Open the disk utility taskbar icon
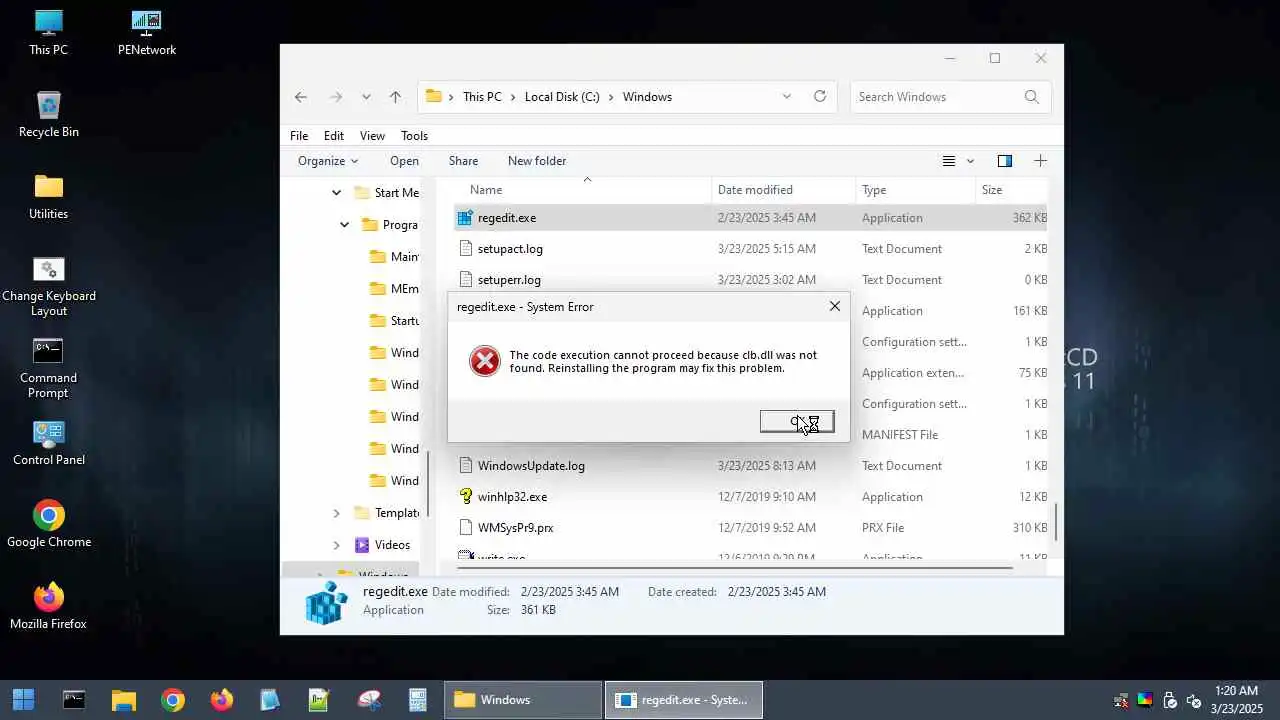1280x720 pixels. tap(369, 700)
